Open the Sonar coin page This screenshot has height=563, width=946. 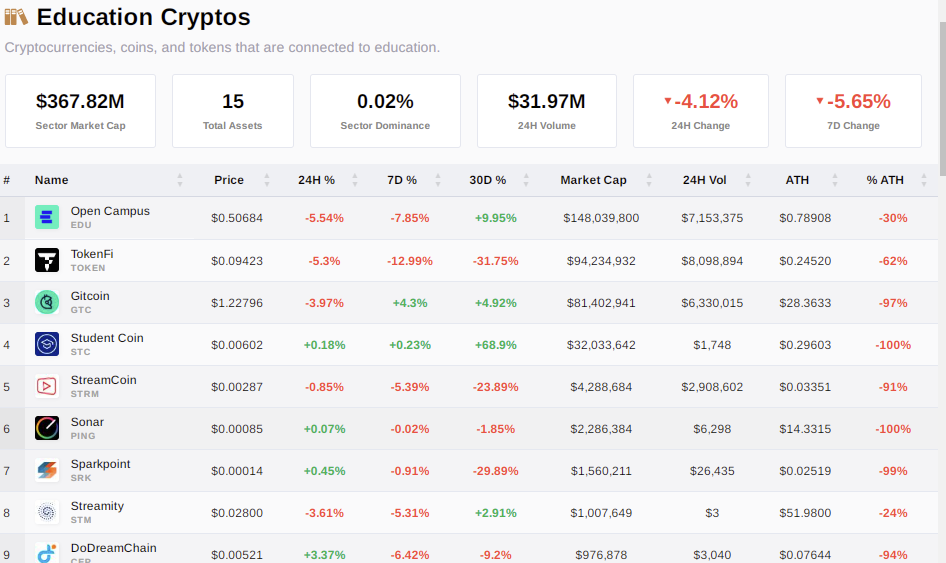[x=87, y=422]
